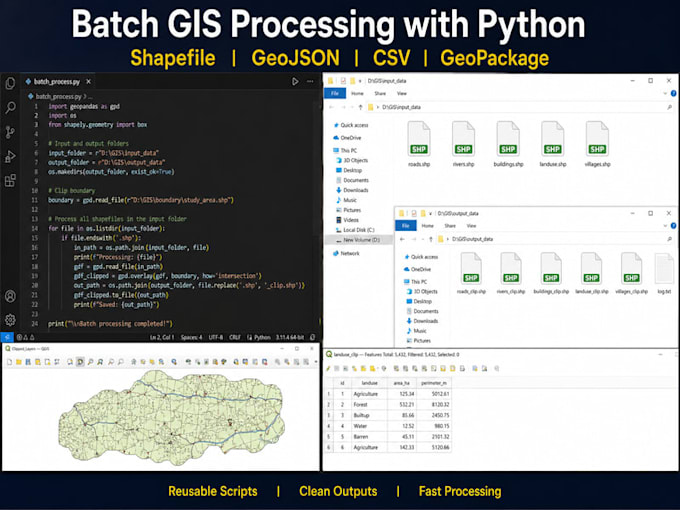
Task: Open the VS Code Search icon
Action: point(10,107)
